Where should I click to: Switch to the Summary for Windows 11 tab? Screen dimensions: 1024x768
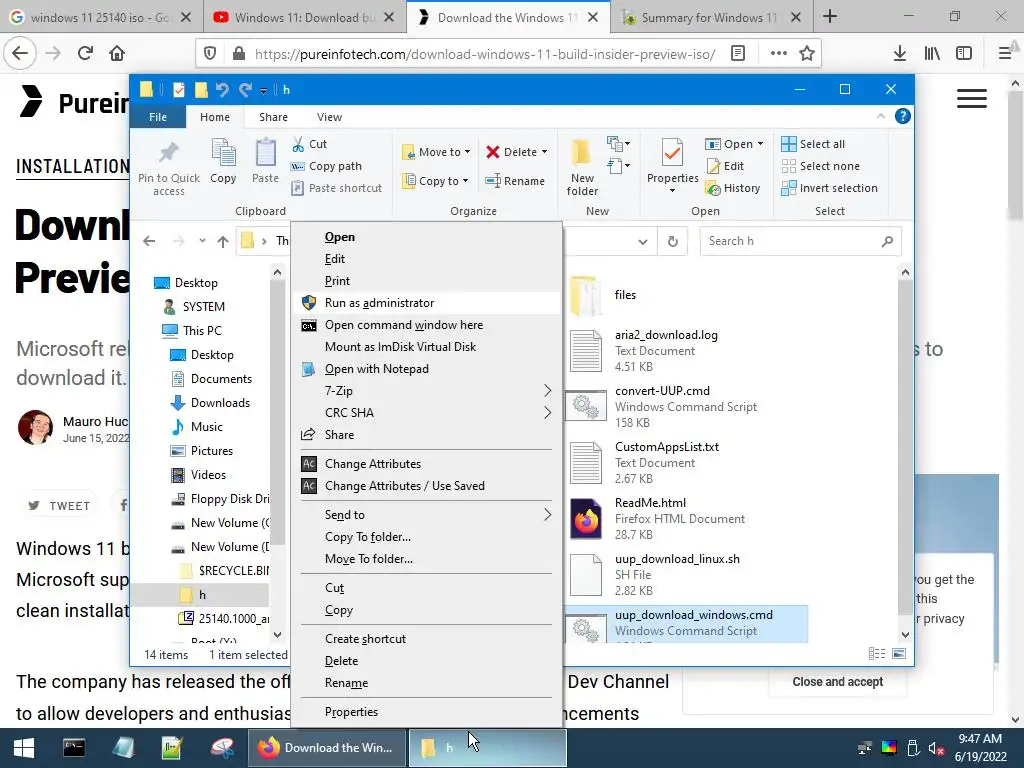(x=712, y=17)
